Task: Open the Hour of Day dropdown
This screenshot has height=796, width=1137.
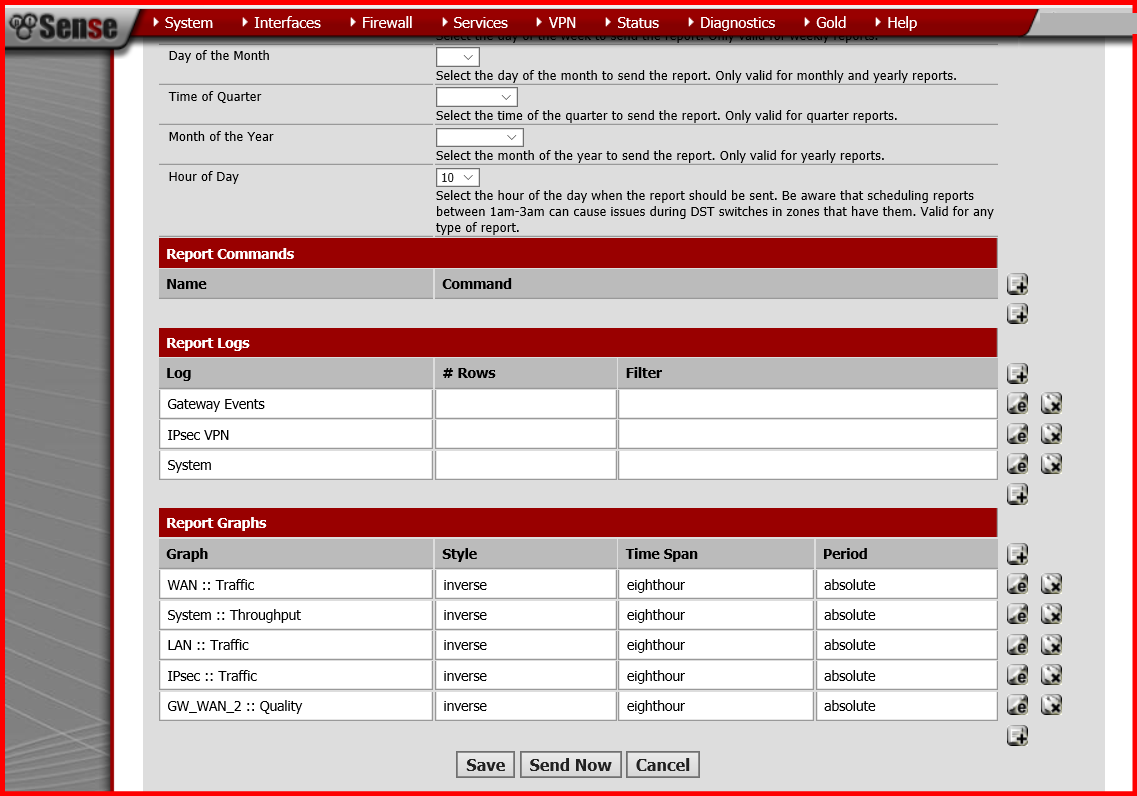Action: coord(458,178)
